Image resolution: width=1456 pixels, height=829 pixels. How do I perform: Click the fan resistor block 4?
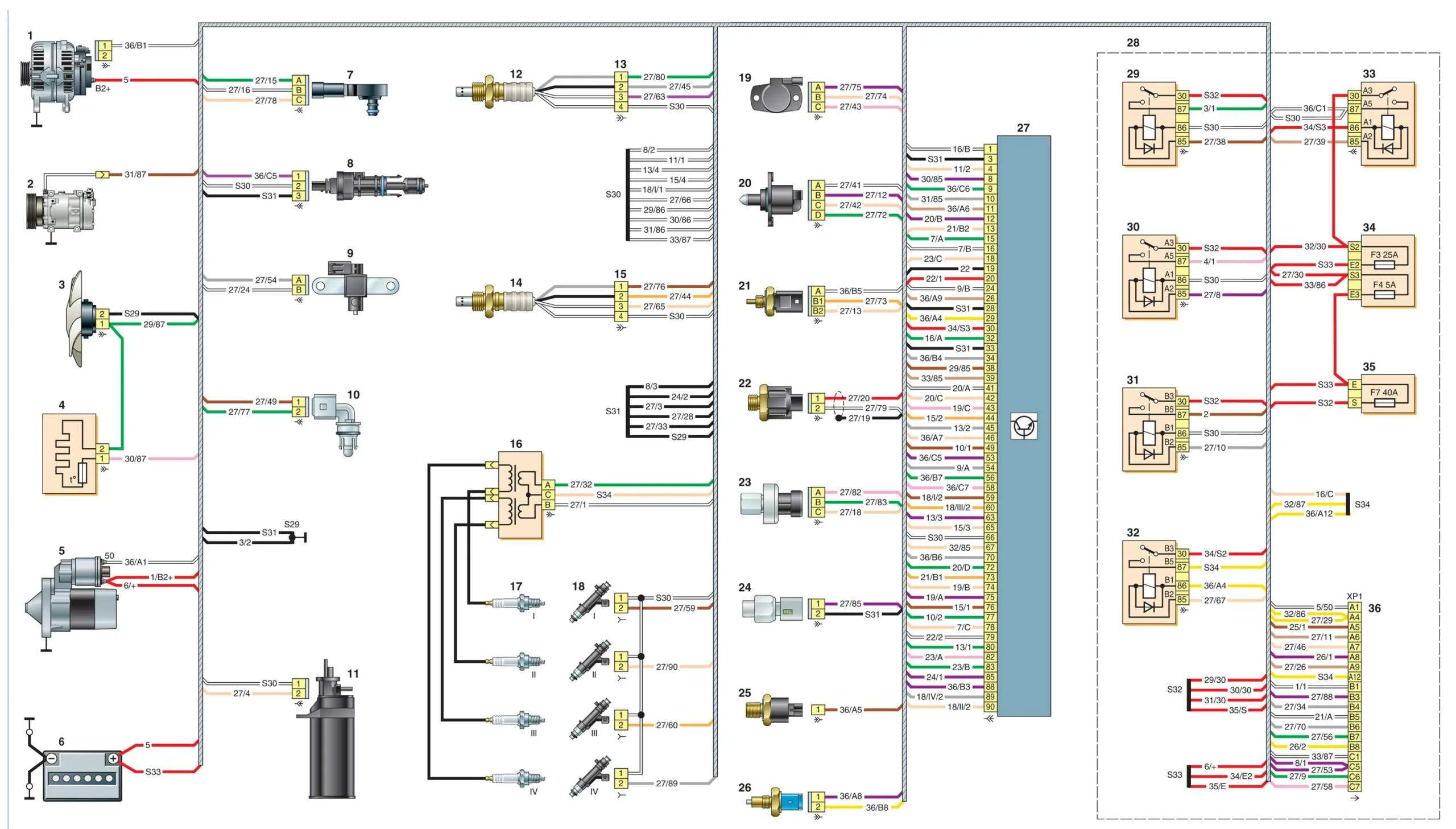point(69,454)
